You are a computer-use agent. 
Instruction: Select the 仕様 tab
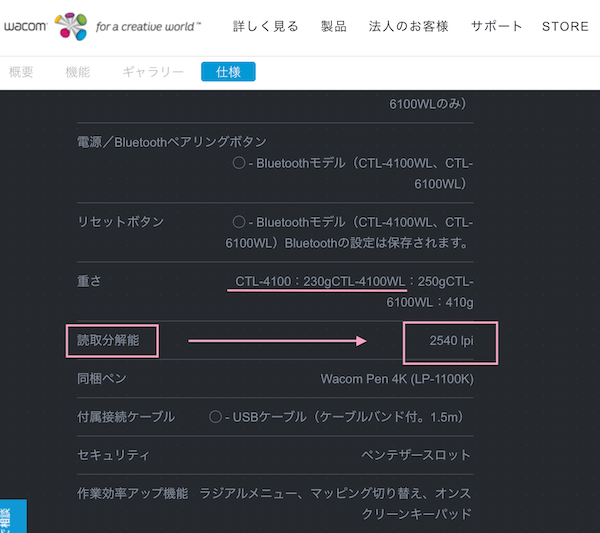click(x=228, y=72)
